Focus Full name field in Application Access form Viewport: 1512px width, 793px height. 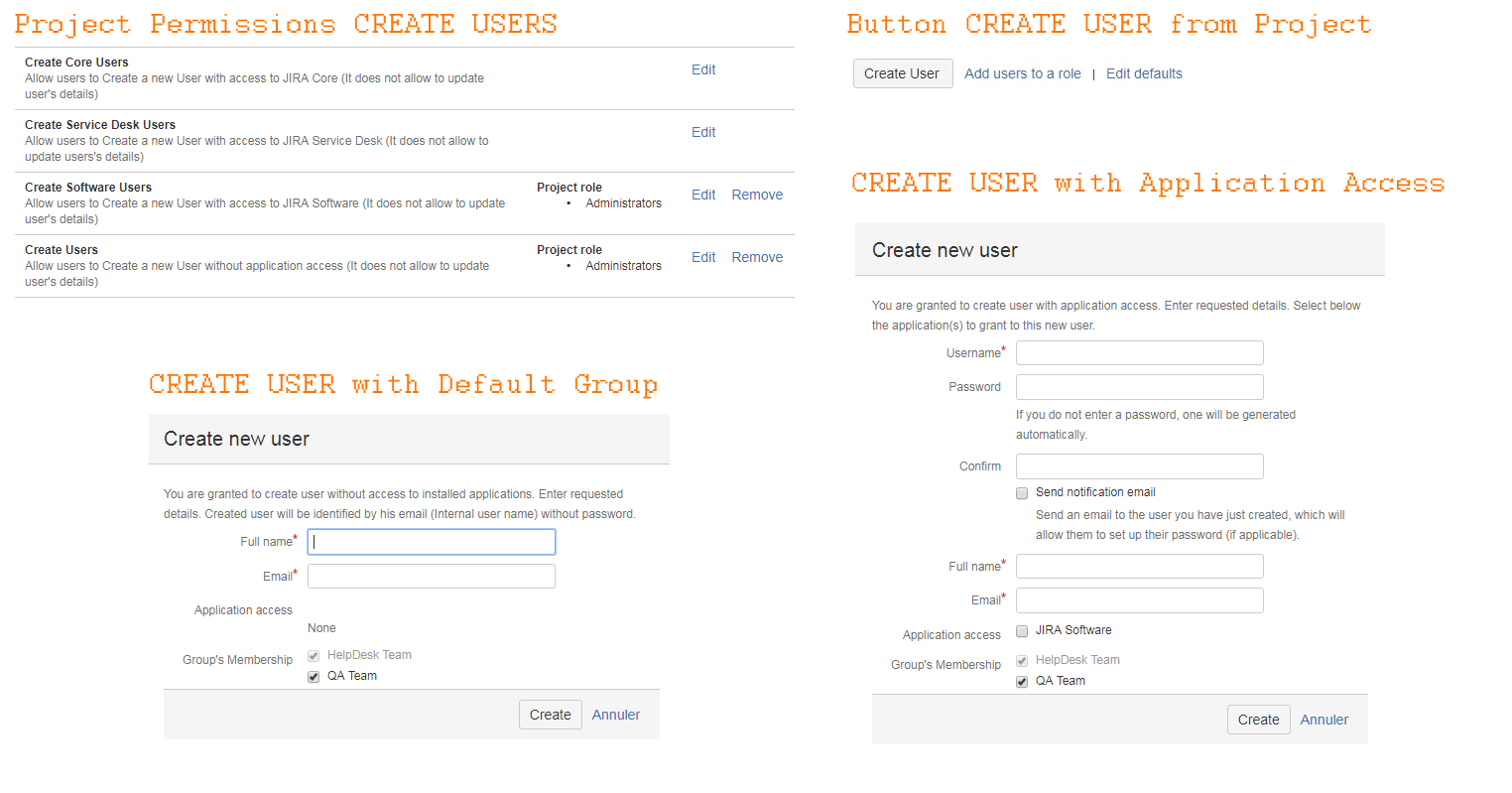(1140, 567)
